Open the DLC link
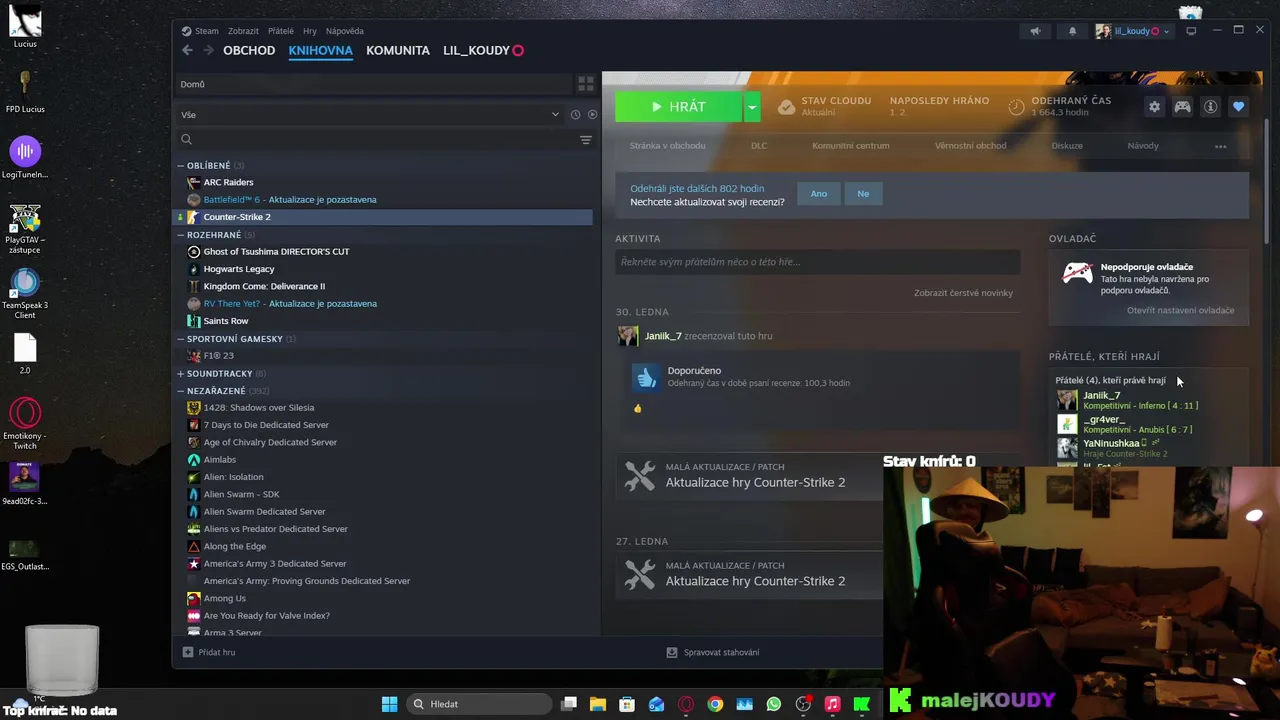Viewport: 1280px width, 720px height. (759, 146)
